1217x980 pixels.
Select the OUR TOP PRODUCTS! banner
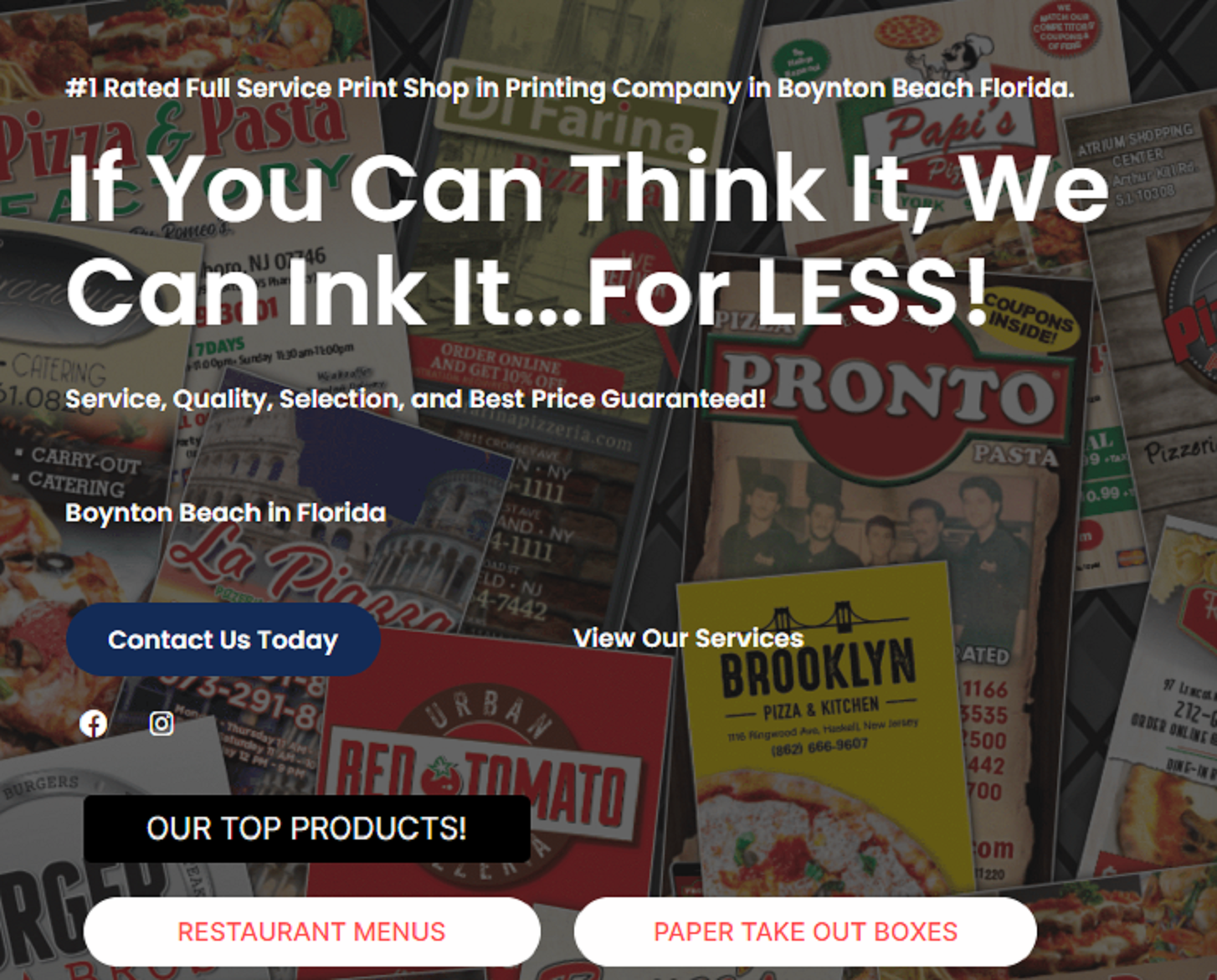307,829
